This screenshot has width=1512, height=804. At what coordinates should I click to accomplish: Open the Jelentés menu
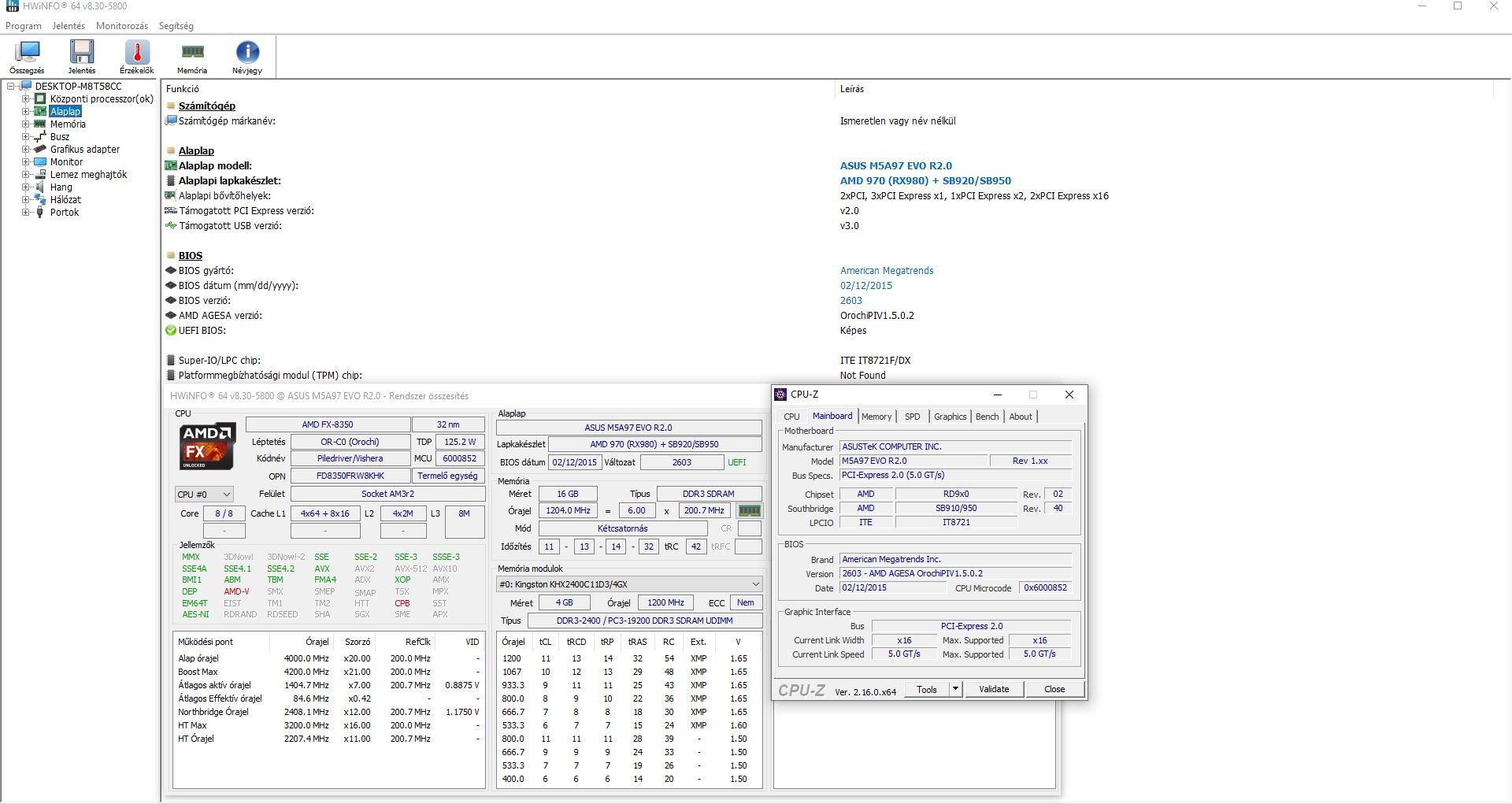tap(69, 26)
